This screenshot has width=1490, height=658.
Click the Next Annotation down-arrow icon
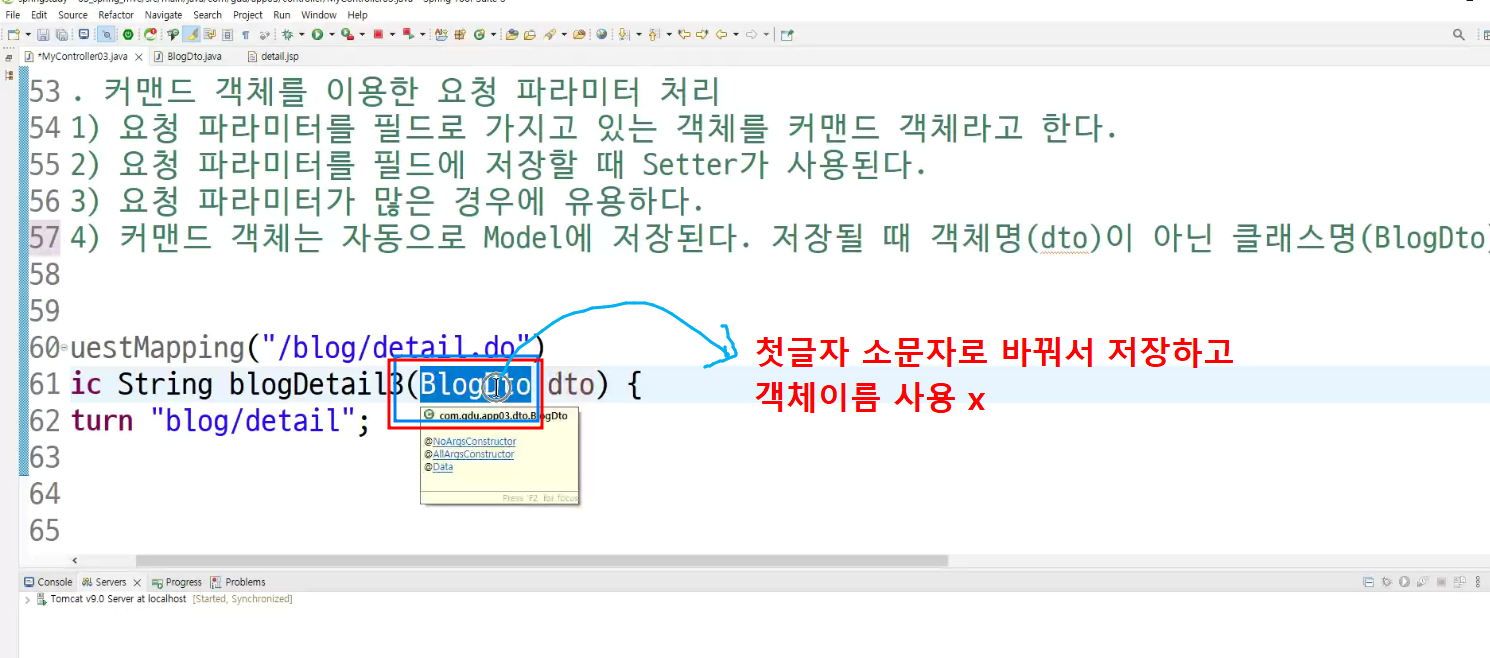(623, 34)
